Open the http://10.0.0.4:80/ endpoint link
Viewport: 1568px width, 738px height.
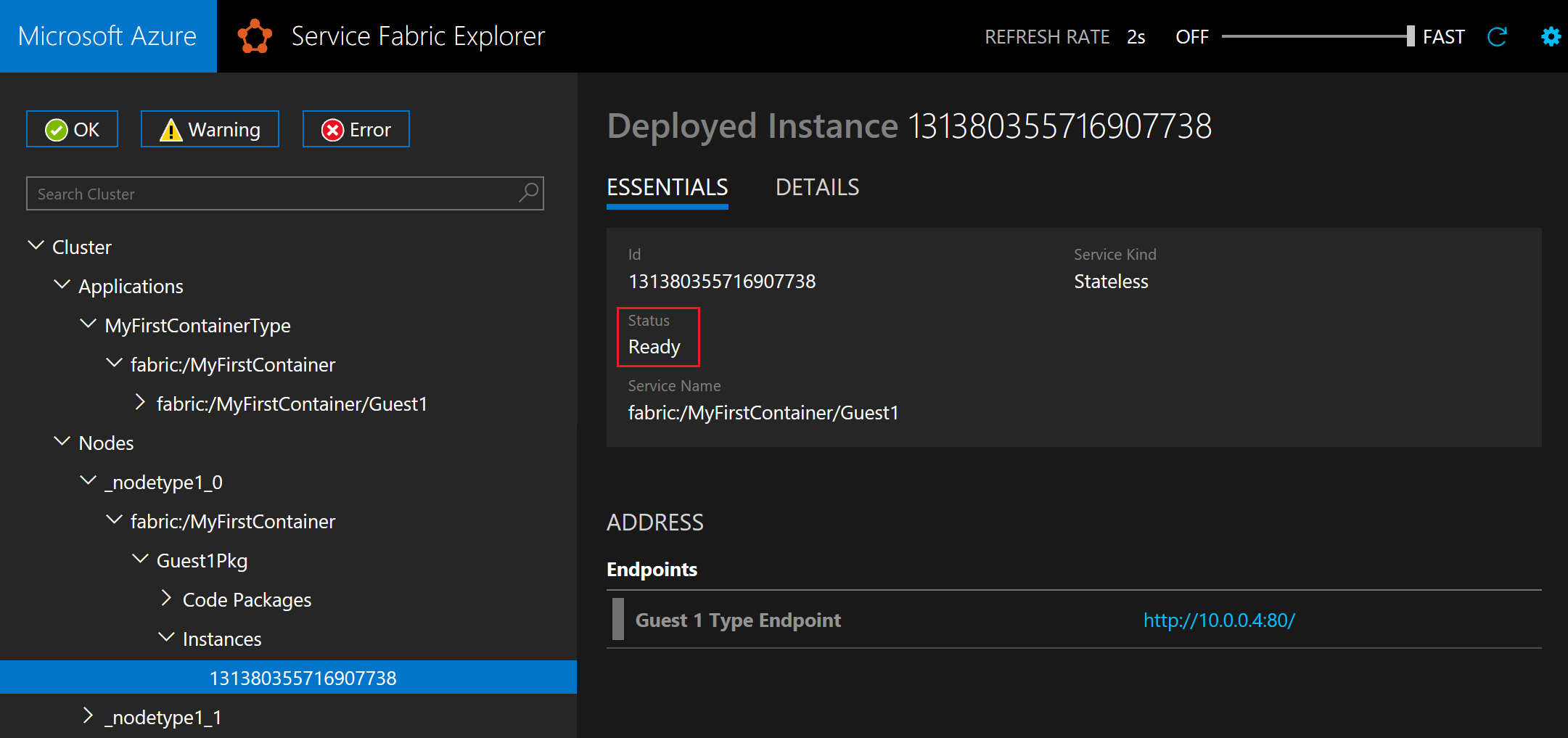coord(1219,620)
